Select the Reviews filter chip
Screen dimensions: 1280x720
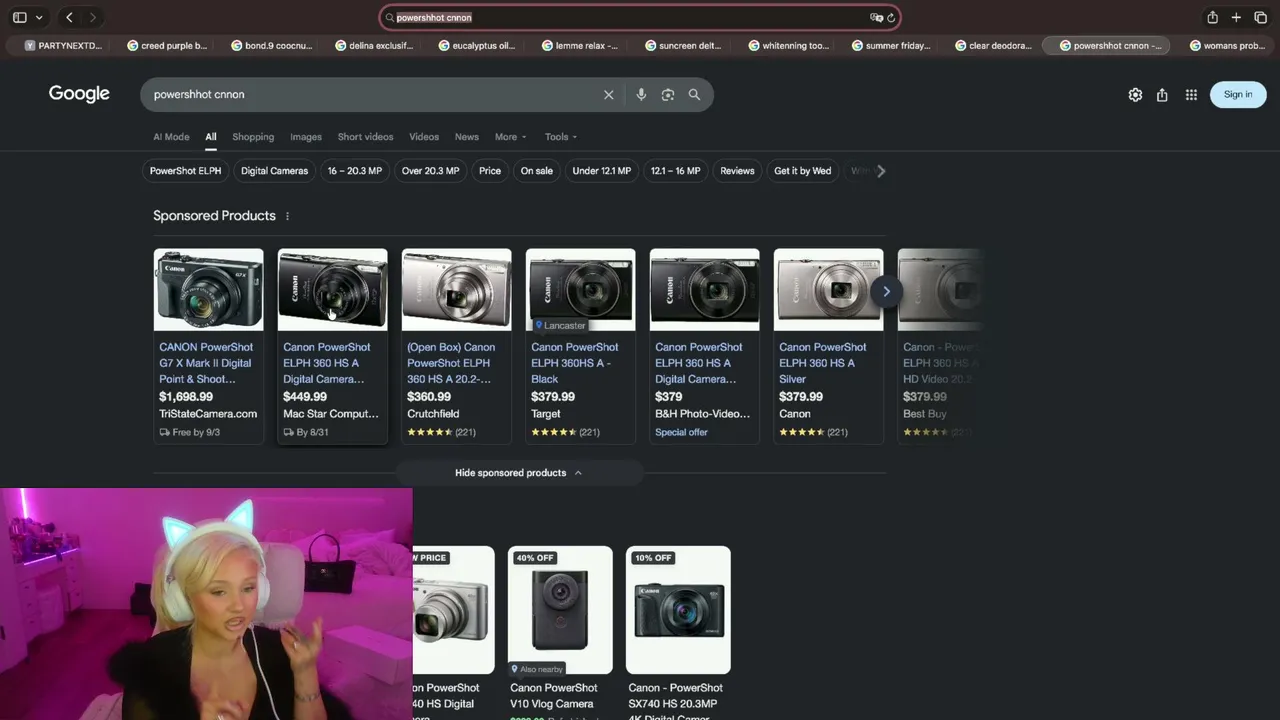click(x=737, y=171)
